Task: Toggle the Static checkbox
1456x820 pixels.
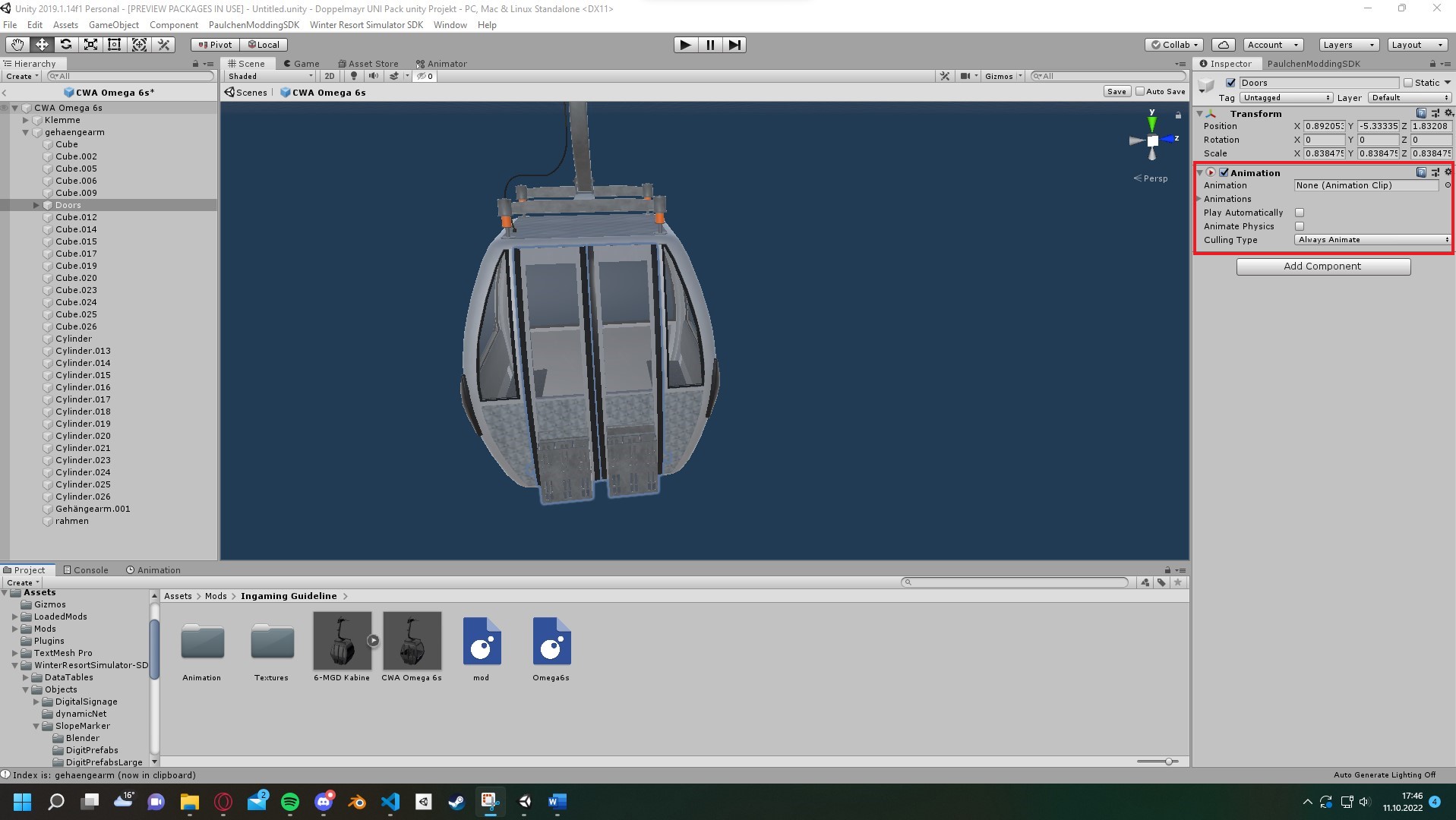Action: tap(1408, 83)
